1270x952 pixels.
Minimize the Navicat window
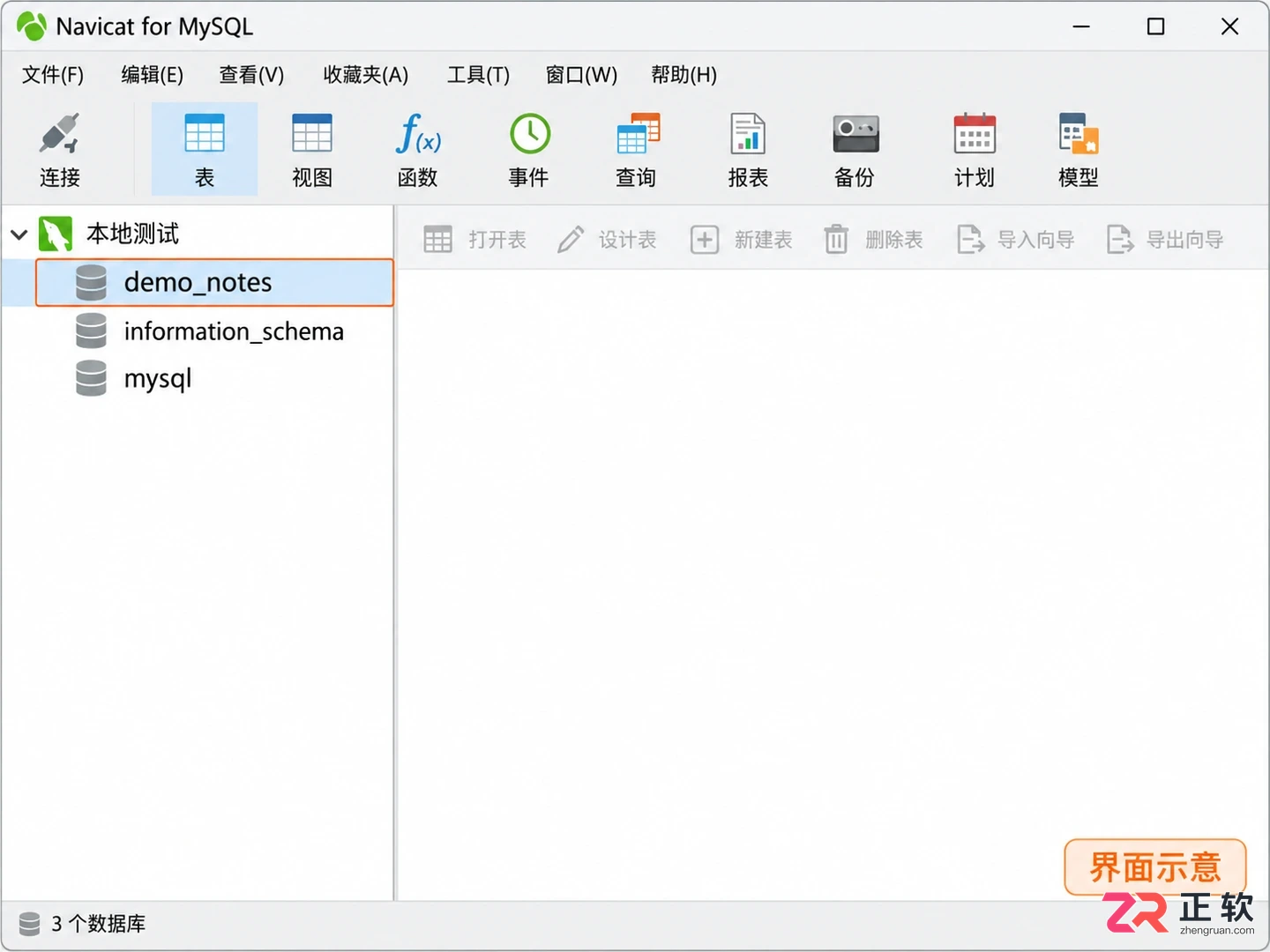click(x=1081, y=26)
